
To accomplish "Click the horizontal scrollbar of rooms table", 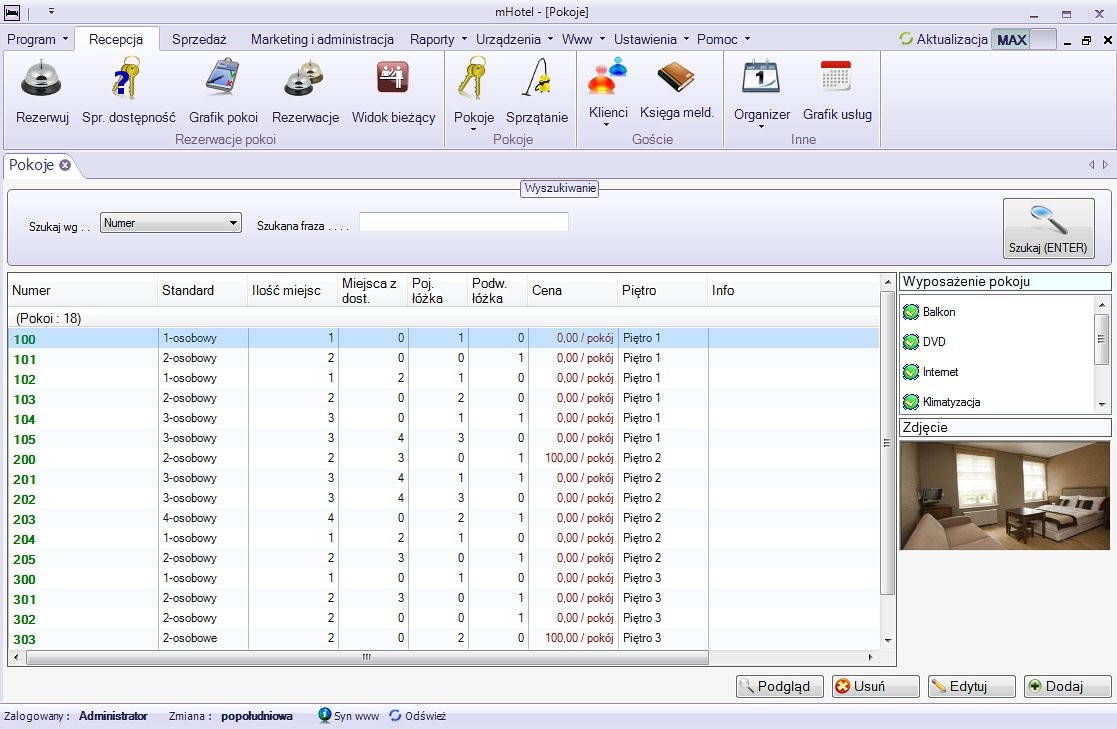I will coord(367,657).
